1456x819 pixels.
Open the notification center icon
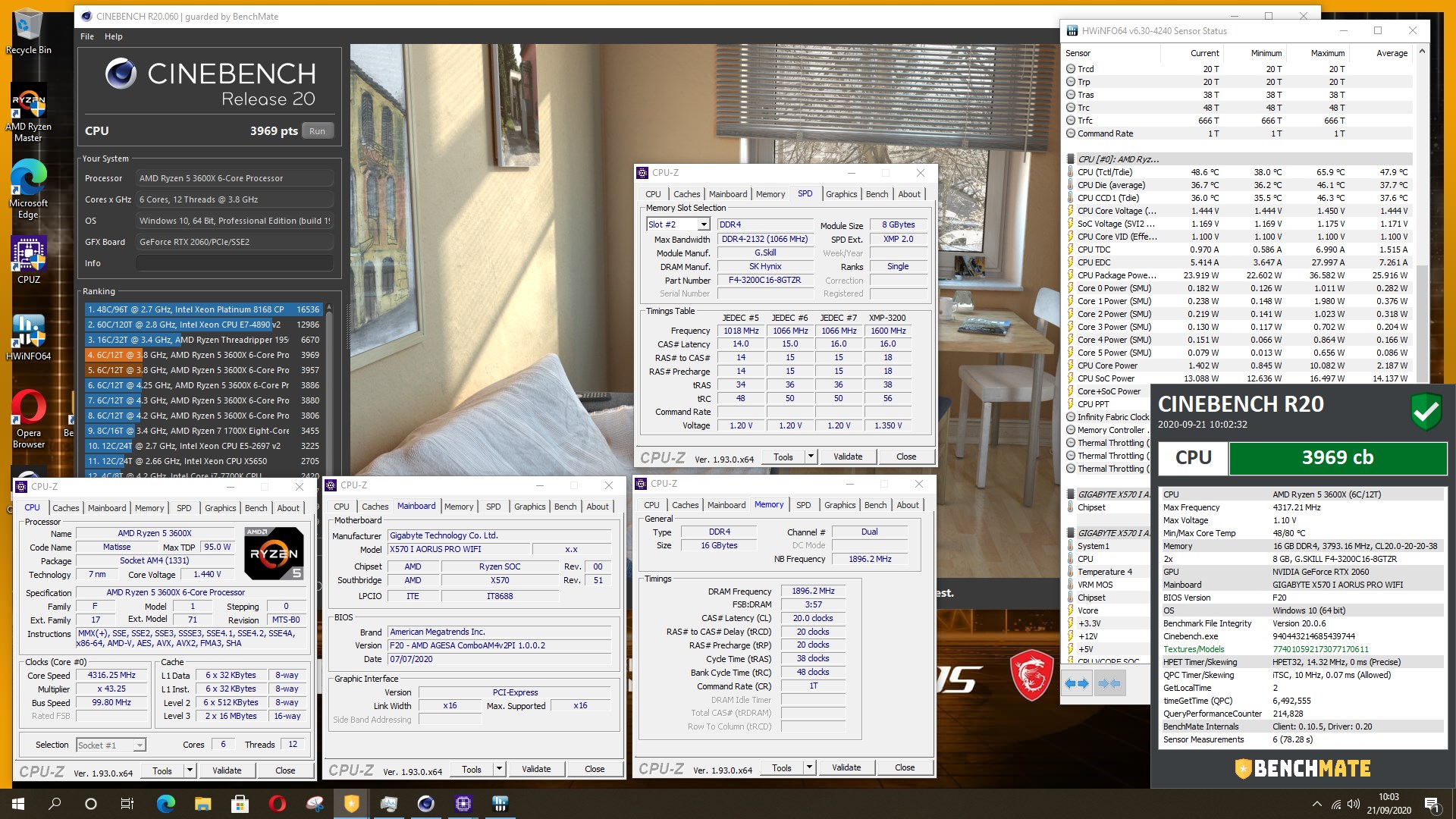click(x=1432, y=804)
